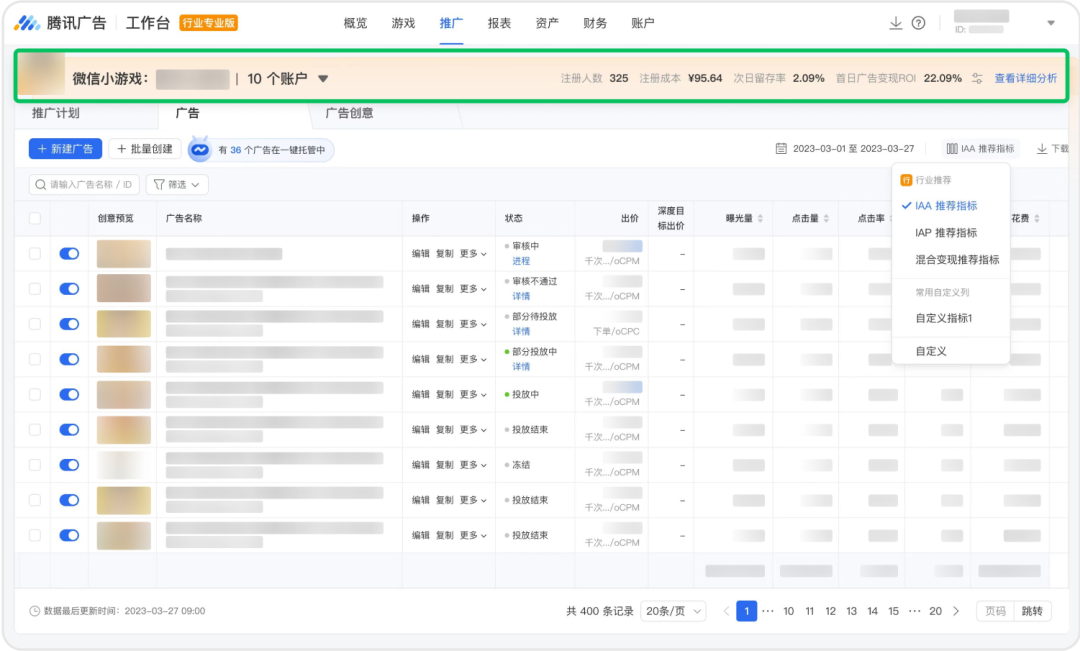Click the one-click hosting robot icon
Image resolution: width=1080 pixels, height=651 pixels.
[x=200, y=149]
